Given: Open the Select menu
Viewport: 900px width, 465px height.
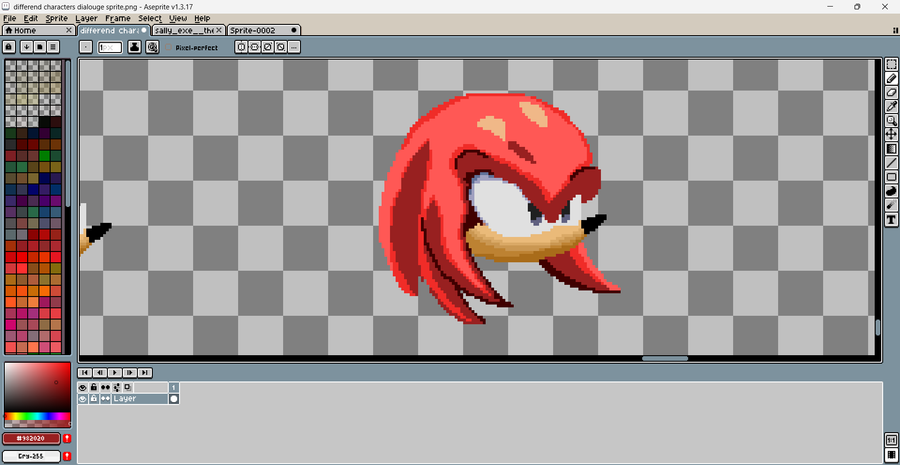Looking at the screenshot, I should [150, 18].
